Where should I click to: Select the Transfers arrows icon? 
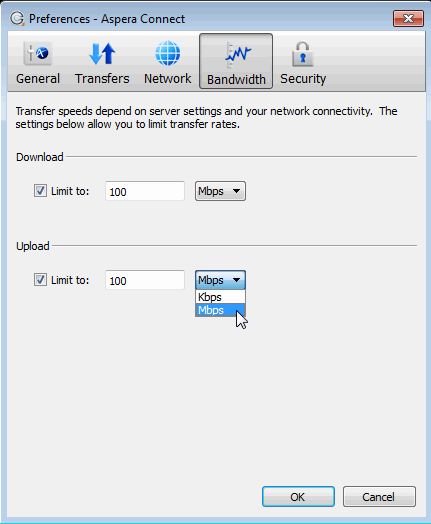click(x=102, y=53)
